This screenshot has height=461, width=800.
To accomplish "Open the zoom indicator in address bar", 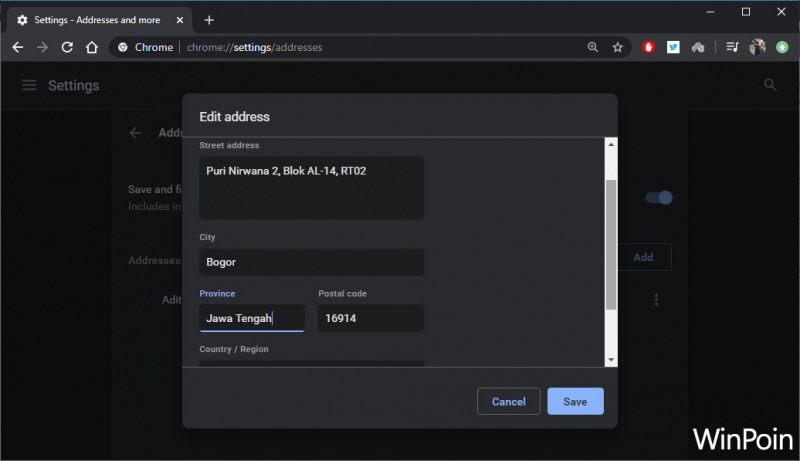I will coord(593,47).
